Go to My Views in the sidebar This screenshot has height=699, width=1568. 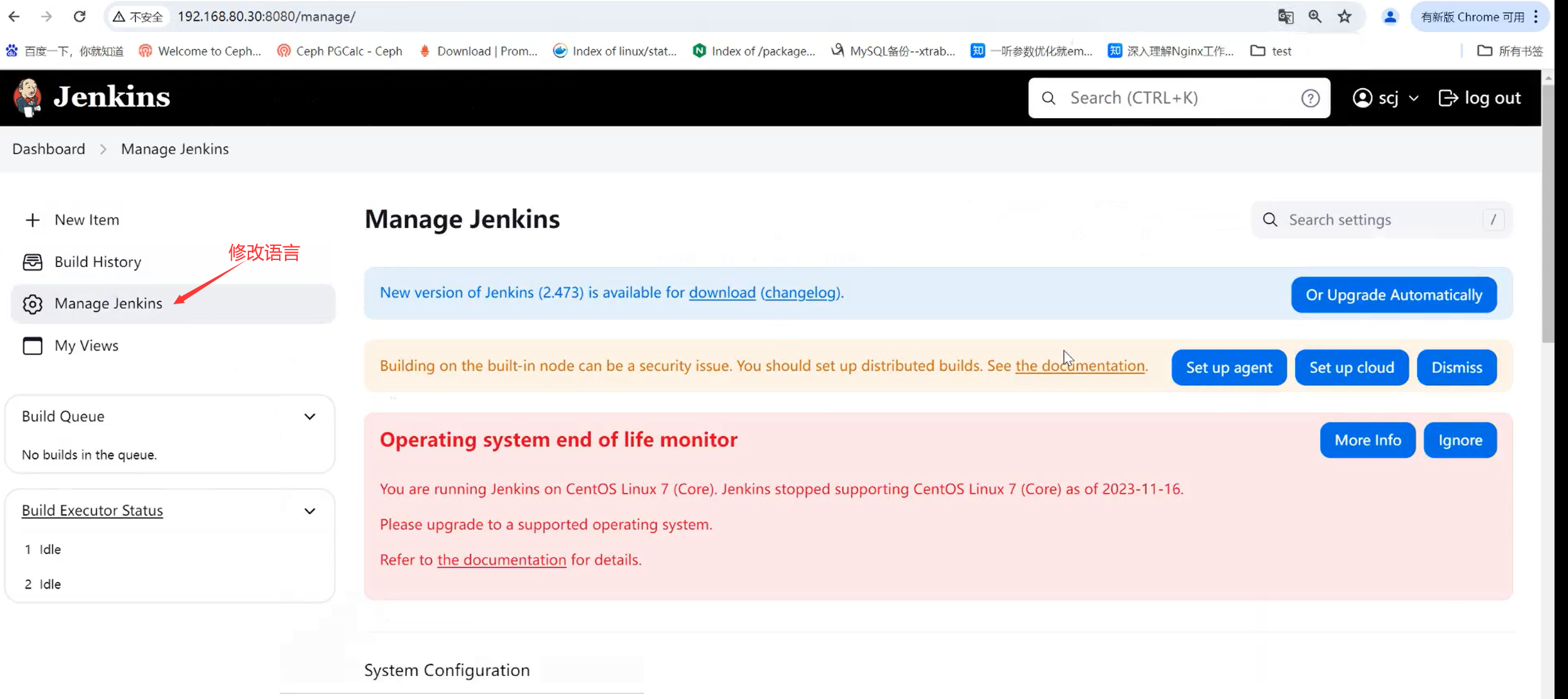click(x=86, y=345)
